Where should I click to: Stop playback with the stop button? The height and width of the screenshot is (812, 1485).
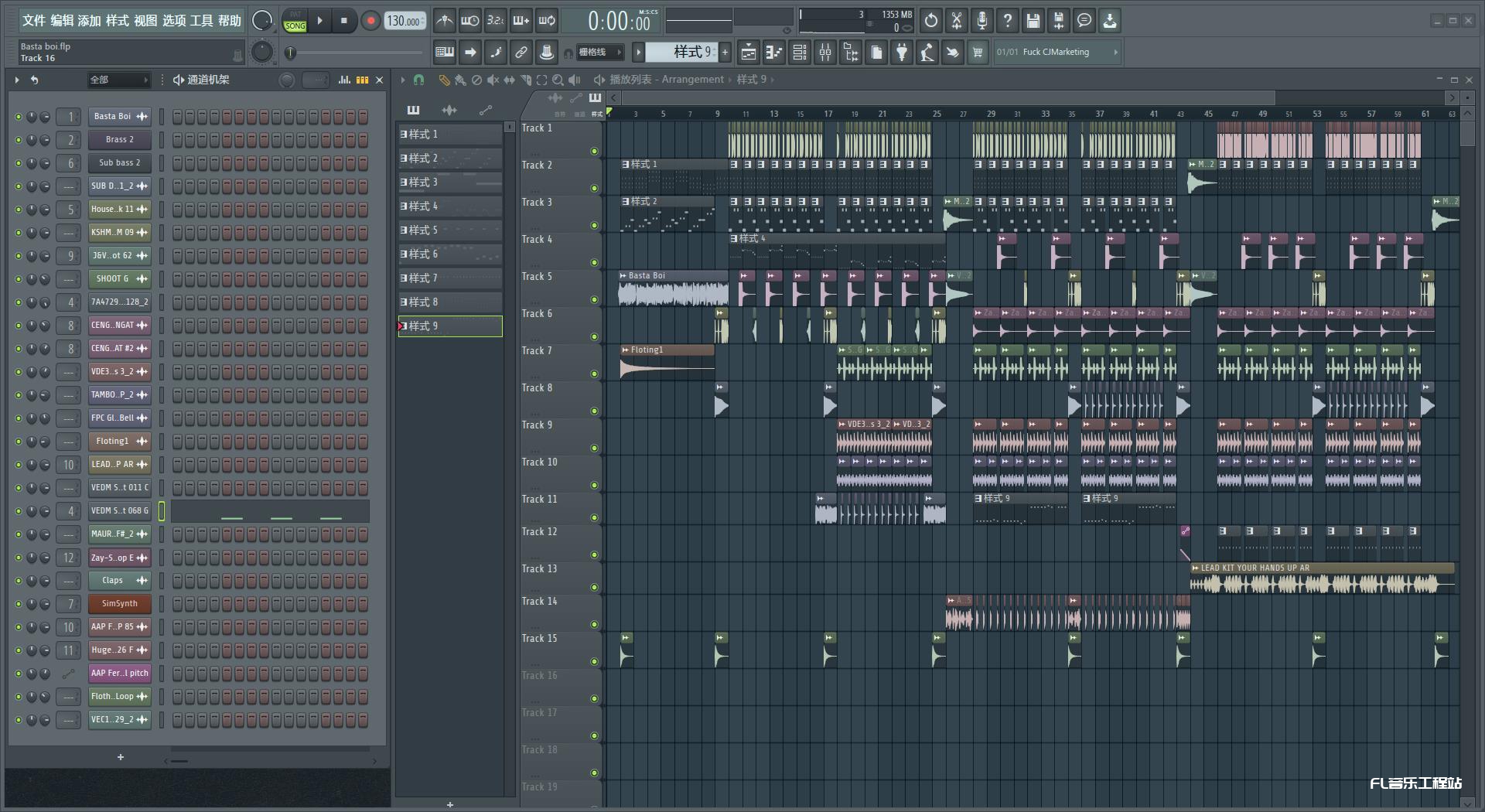pyautogui.click(x=344, y=21)
